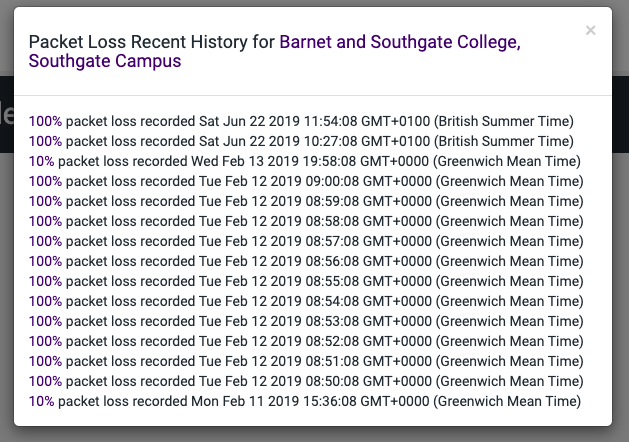Click the 'Packet Loss Recent History for' heading text

pos(152,42)
